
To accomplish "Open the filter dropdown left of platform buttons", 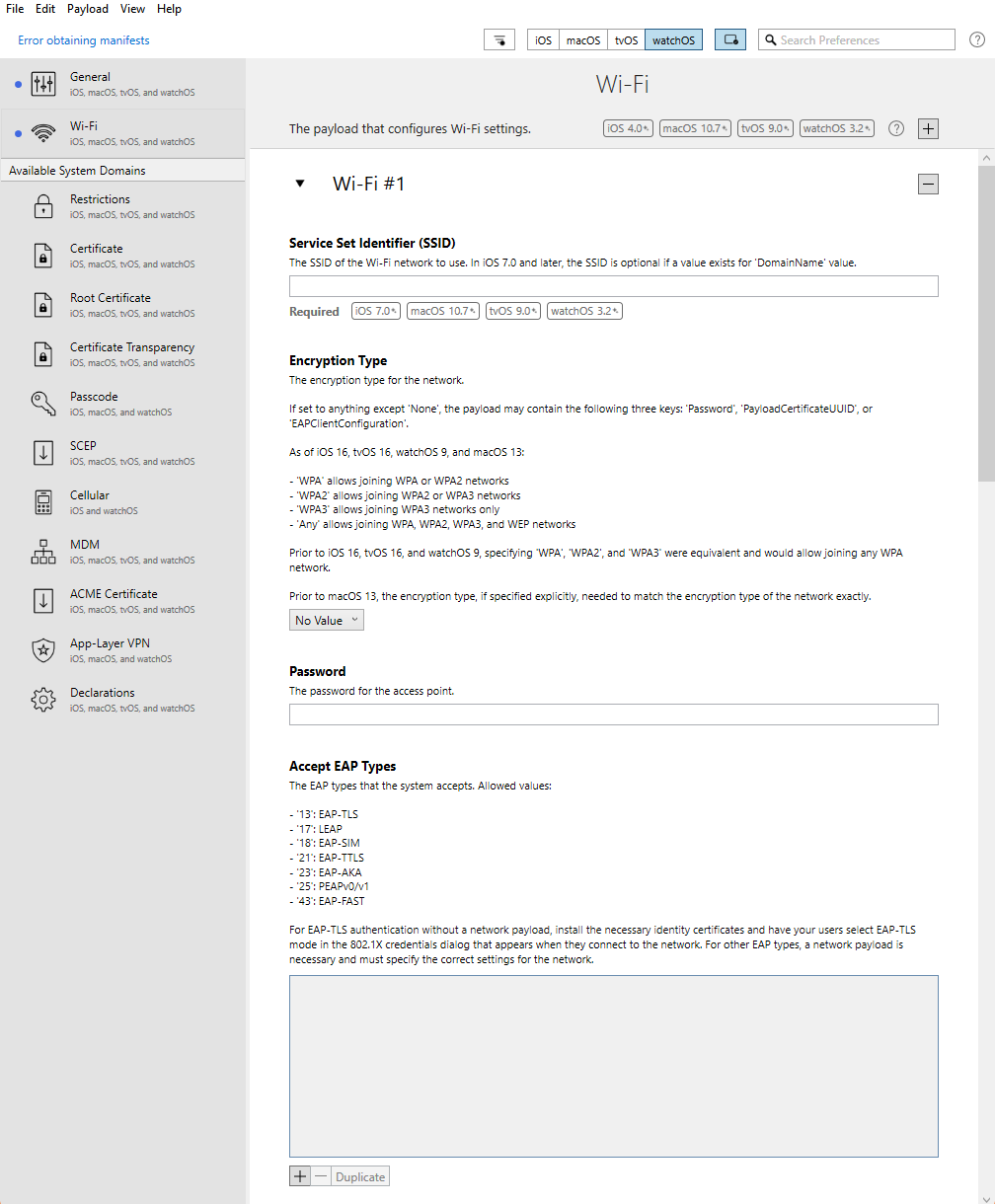I will tap(498, 39).
